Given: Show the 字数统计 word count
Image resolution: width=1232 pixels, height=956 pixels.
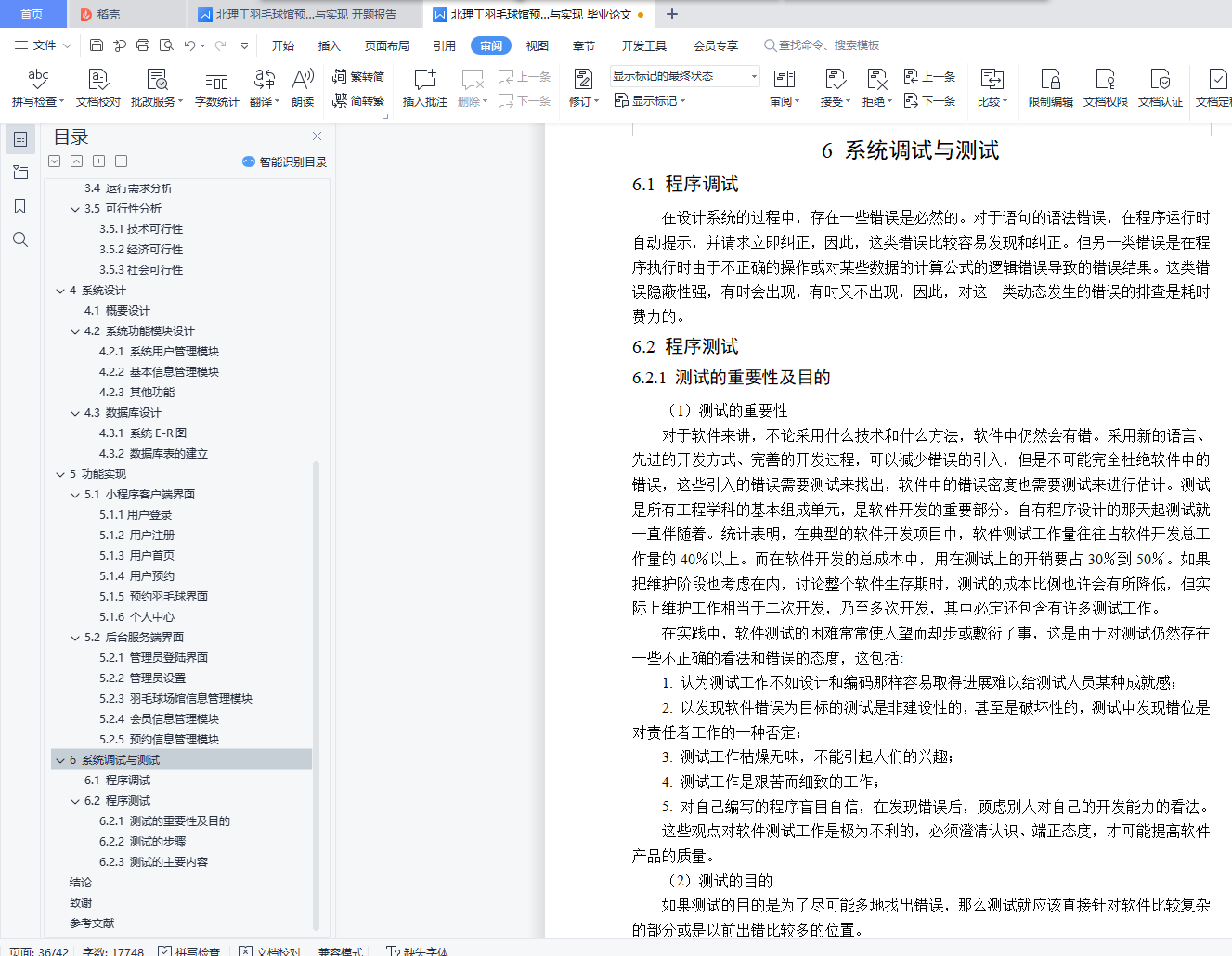Looking at the screenshot, I should click(216, 88).
